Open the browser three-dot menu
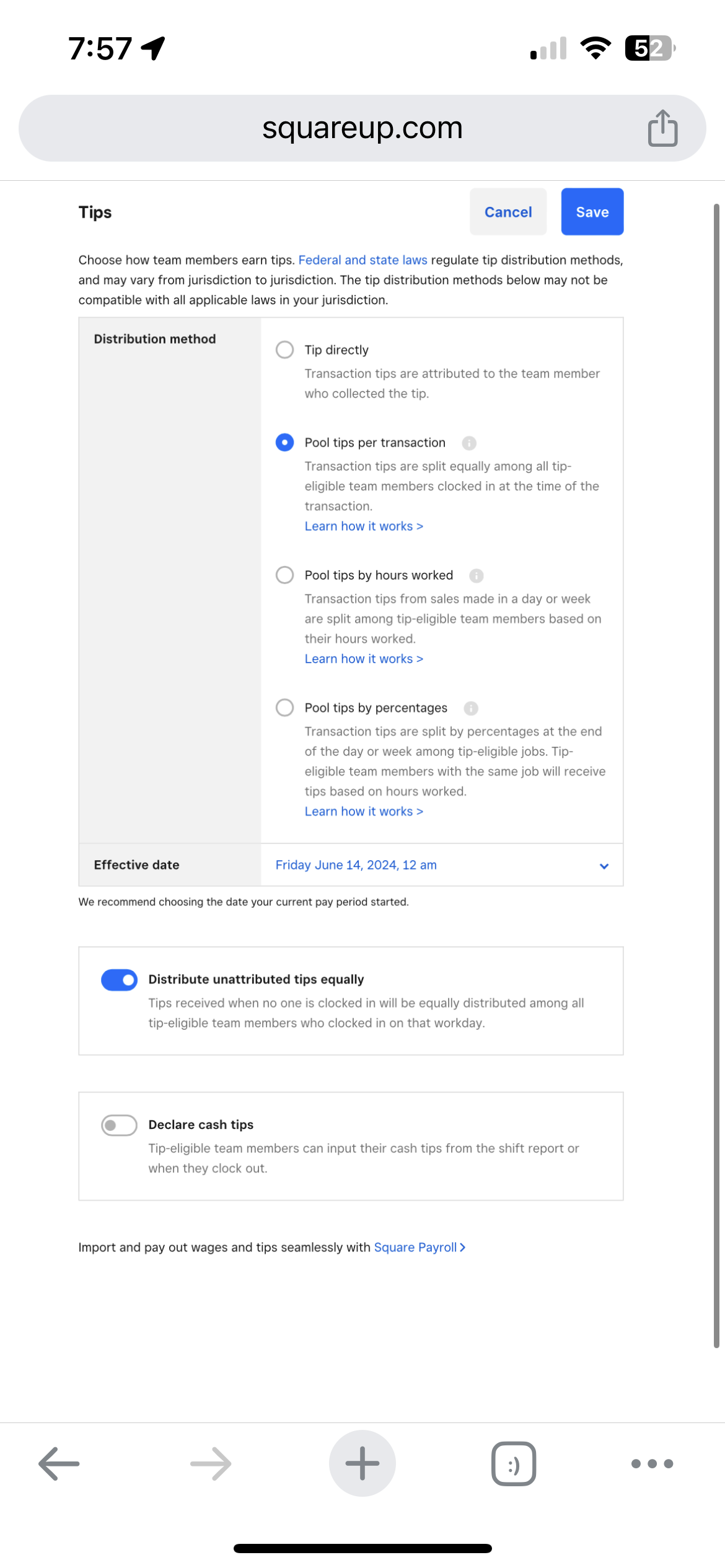This screenshot has width=725, height=1568. click(x=652, y=1463)
